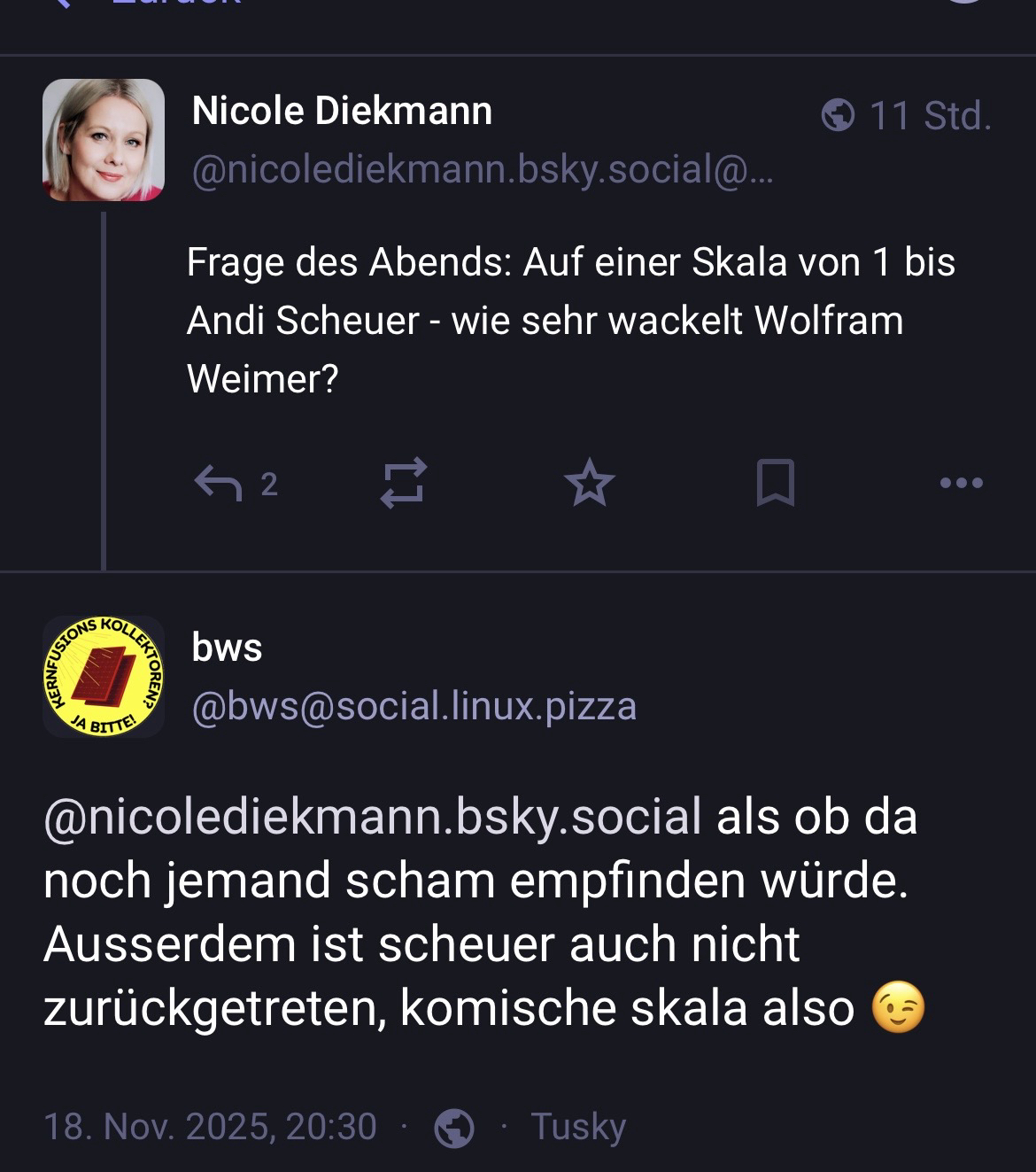Click the 11 Std. relative timestamp
1036x1172 pixels.
click(x=931, y=116)
